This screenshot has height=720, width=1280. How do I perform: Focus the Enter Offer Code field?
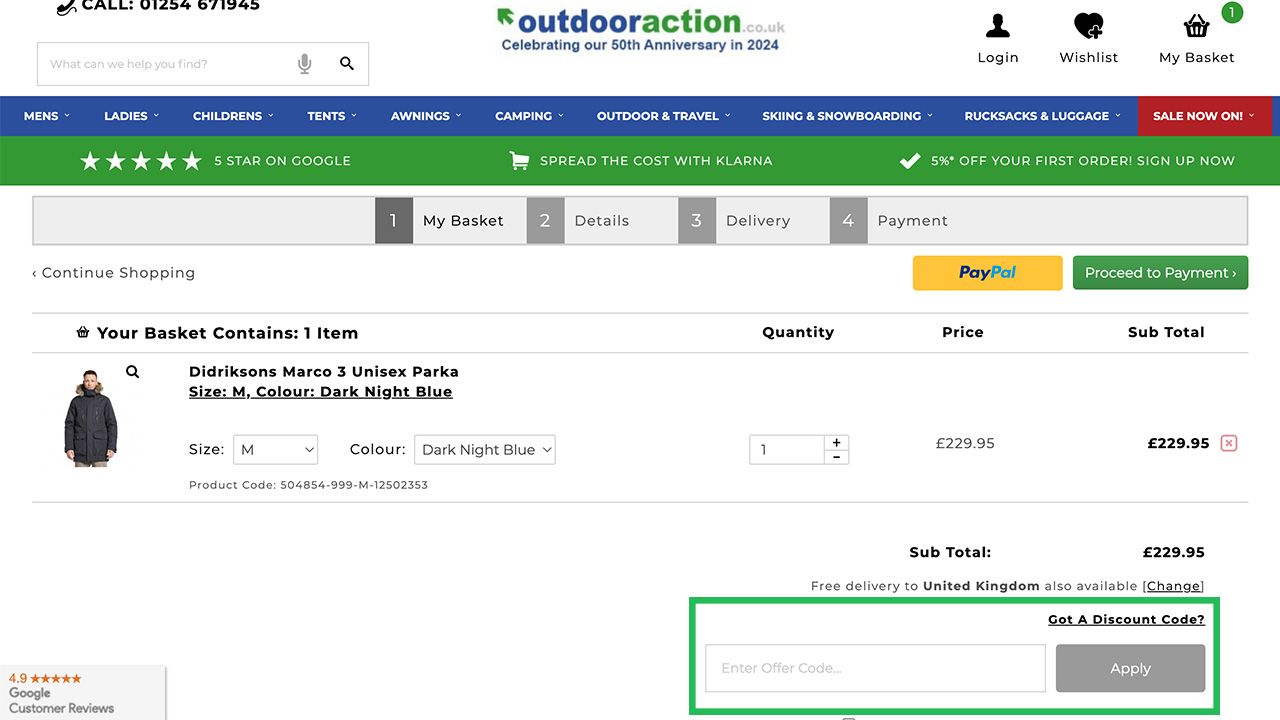coord(875,668)
